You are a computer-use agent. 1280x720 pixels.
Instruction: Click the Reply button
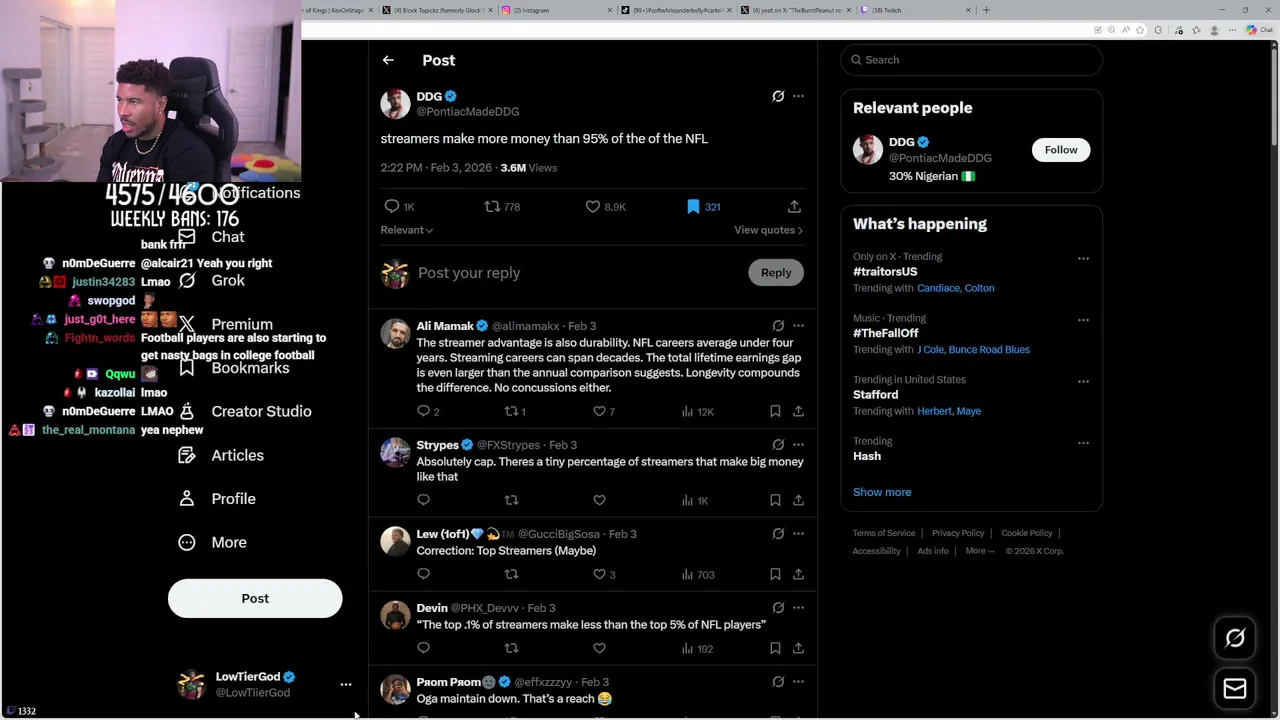[x=776, y=273]
